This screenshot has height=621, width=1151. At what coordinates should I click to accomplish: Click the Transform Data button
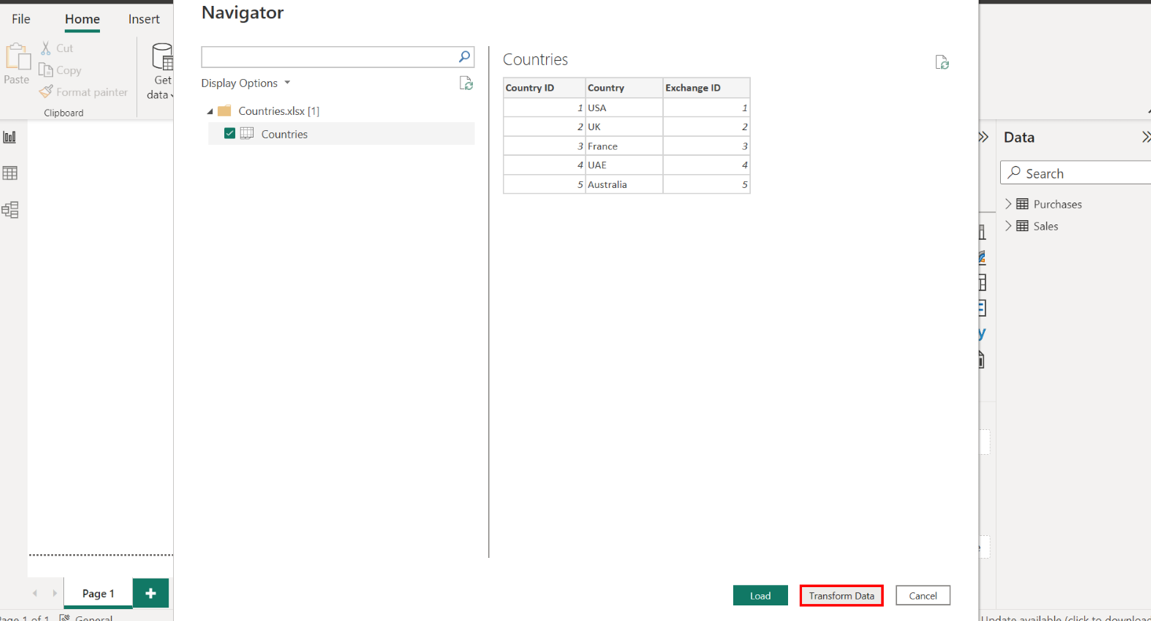coord(841,596)
